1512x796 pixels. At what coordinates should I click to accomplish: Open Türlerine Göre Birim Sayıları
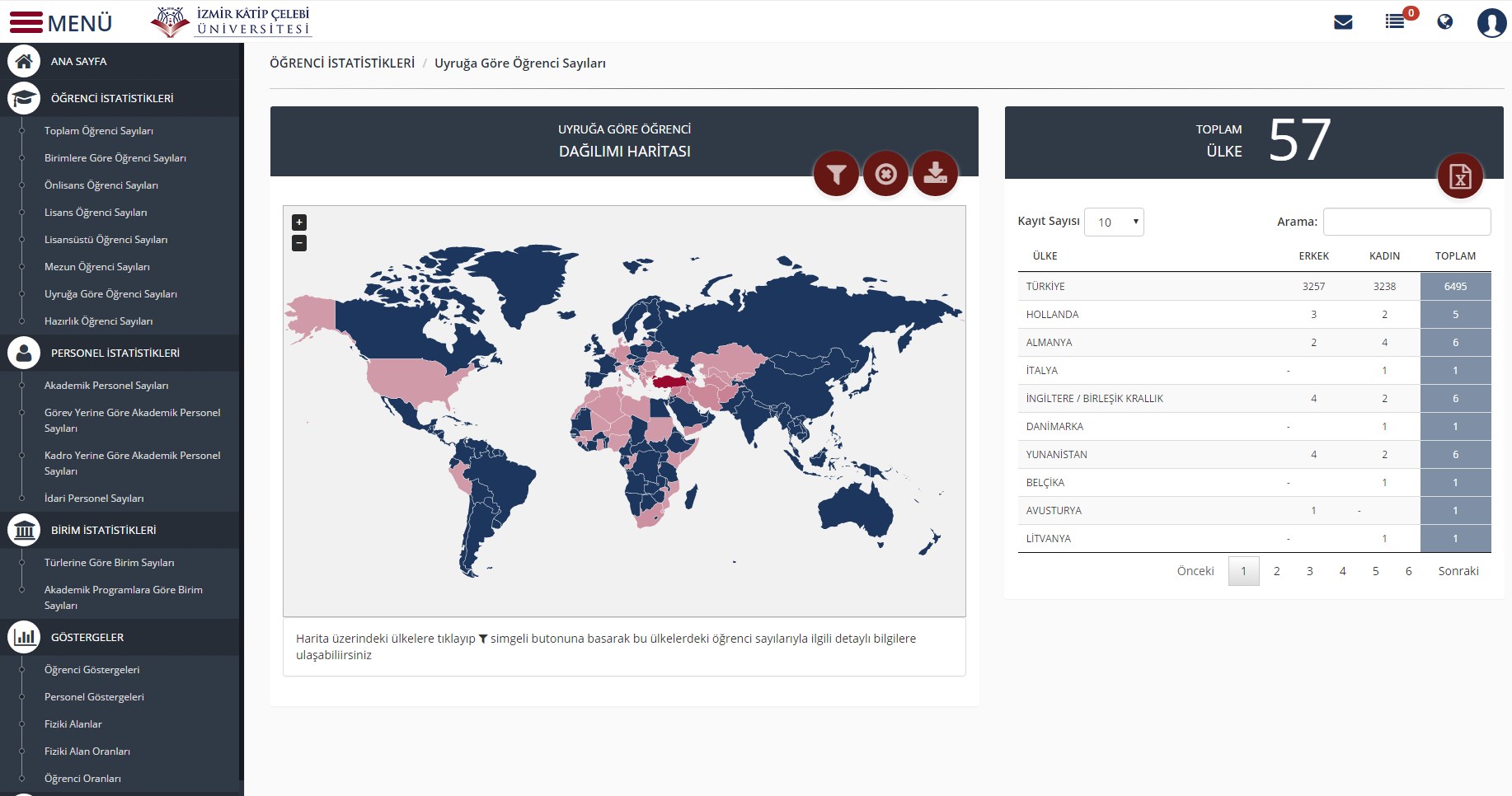click(110, 563)
